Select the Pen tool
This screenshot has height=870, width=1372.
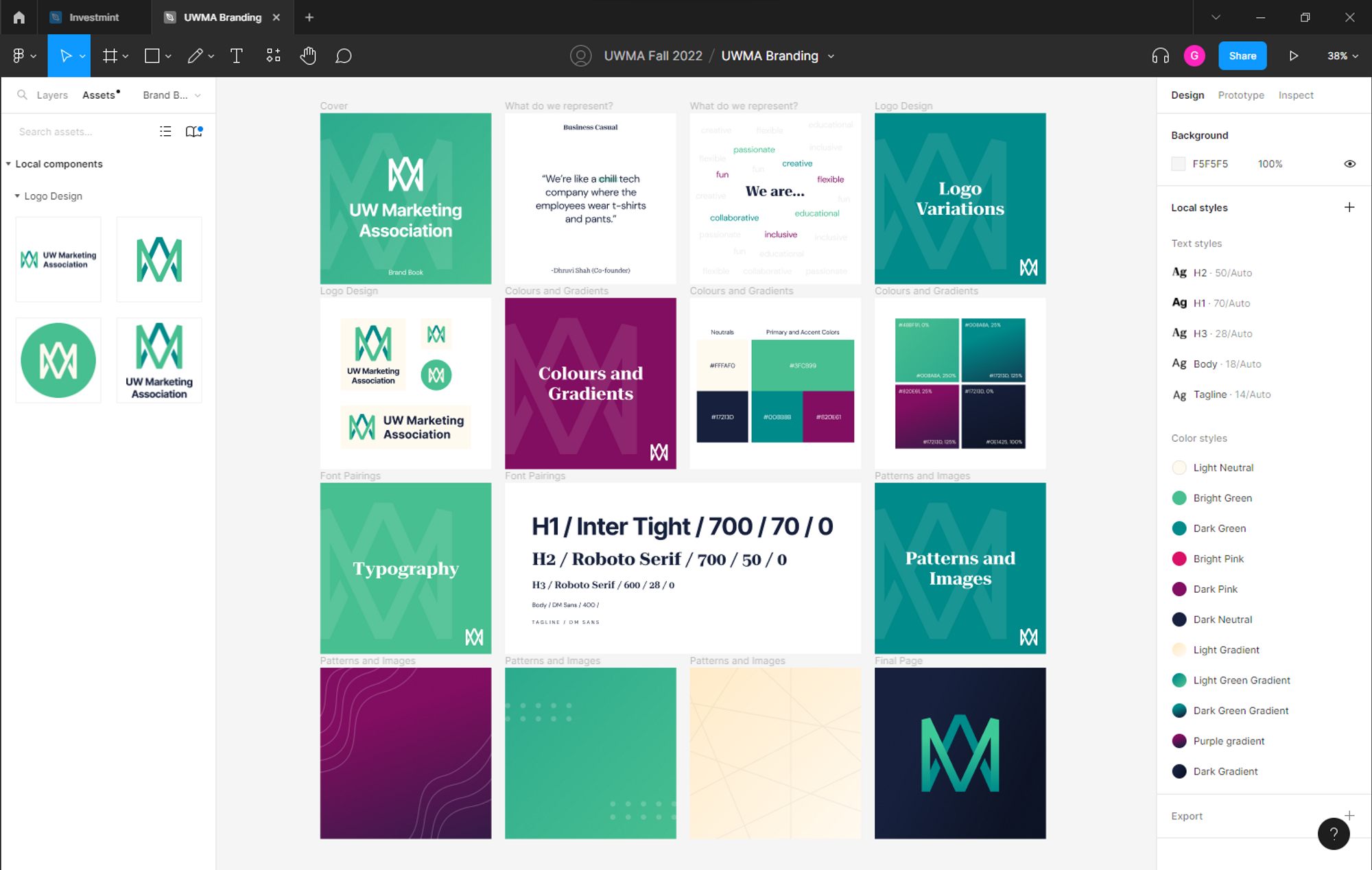[x=196, y=56]
